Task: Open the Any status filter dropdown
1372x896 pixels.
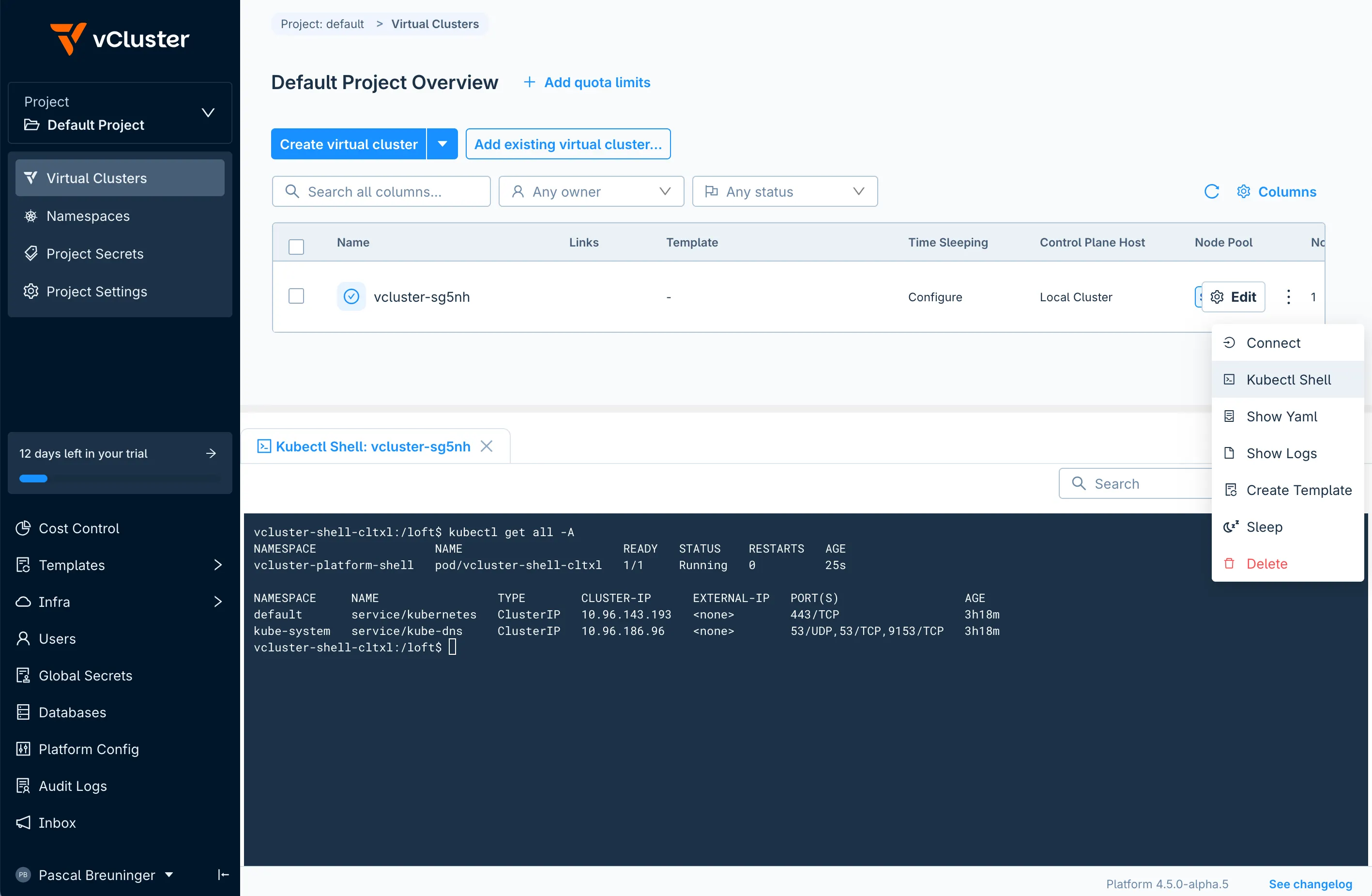Action: pyautogui.click(x=784, y=191)
